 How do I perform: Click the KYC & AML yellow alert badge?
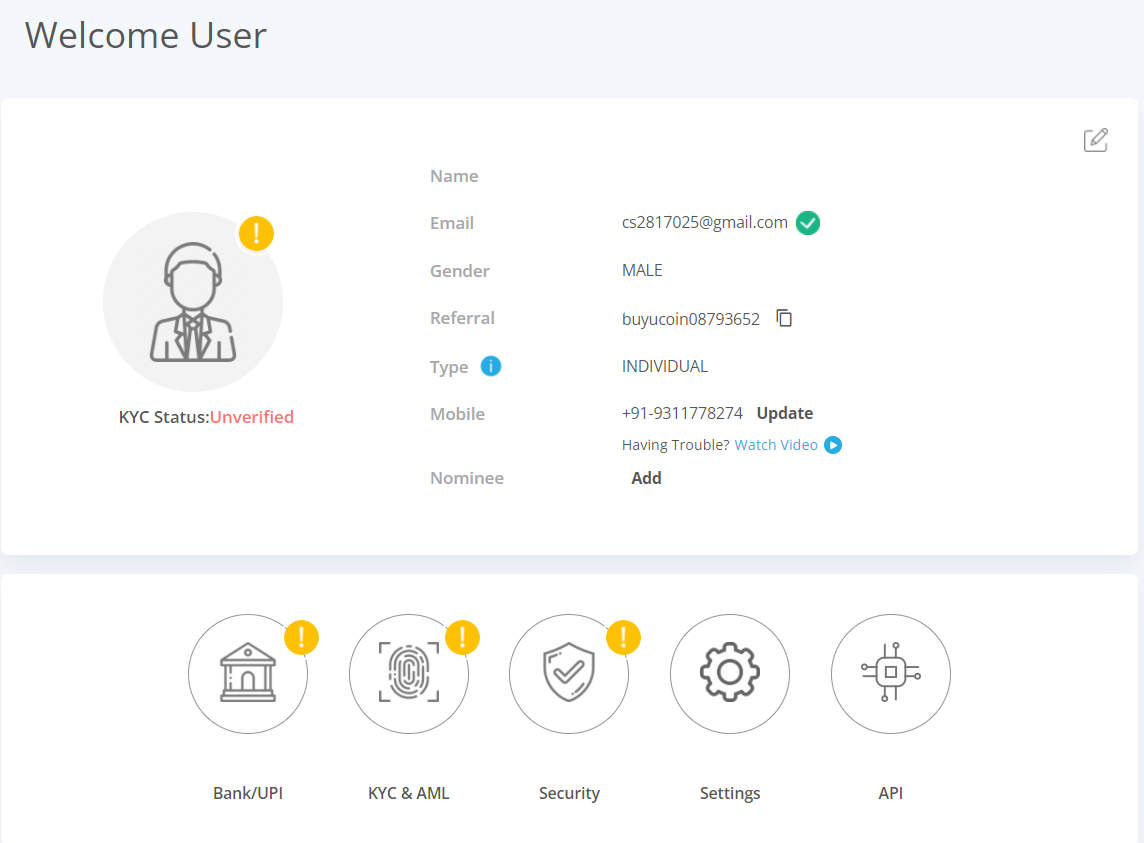click(463, 637)
